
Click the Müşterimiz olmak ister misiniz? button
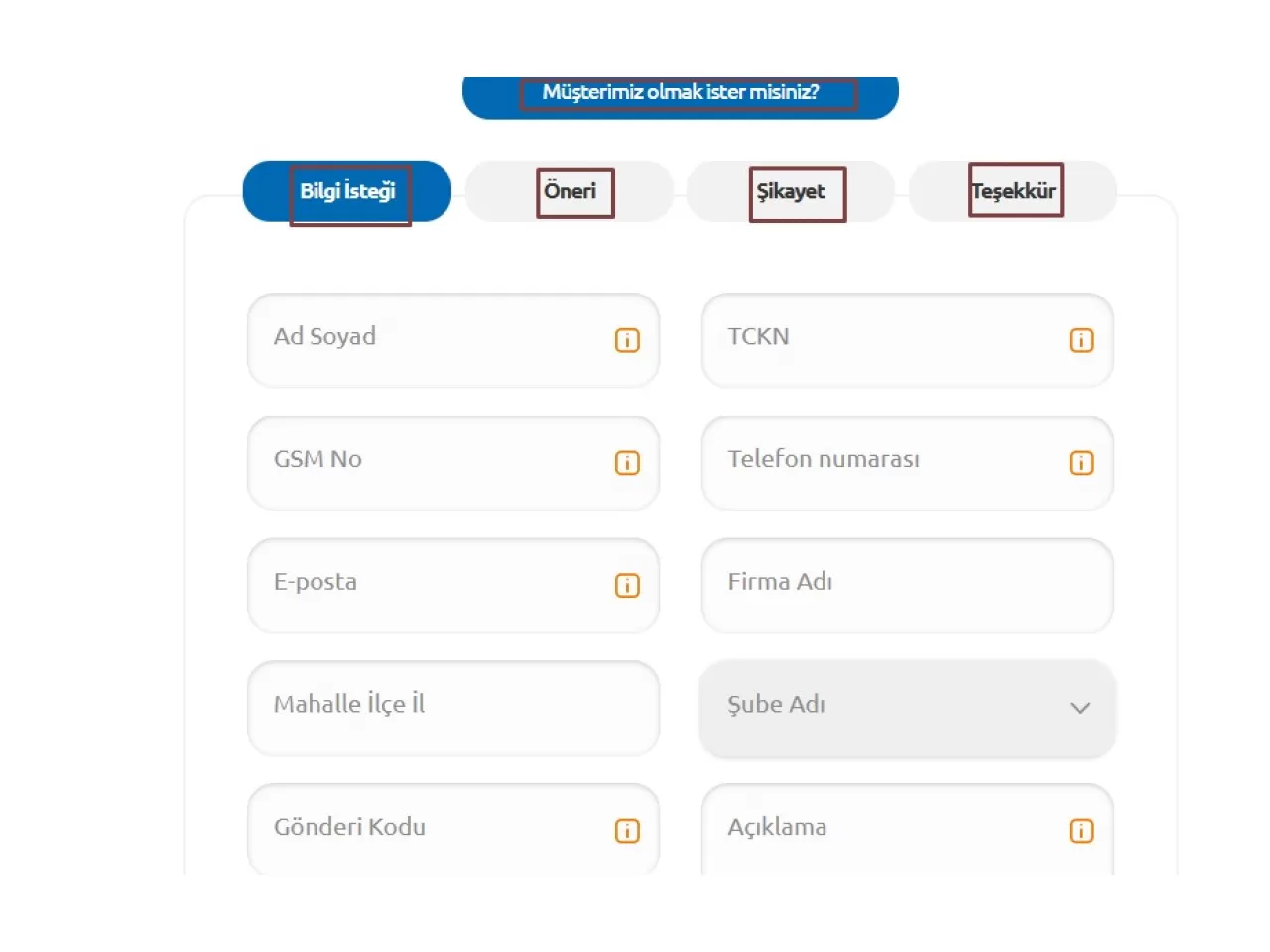[x=681, y=94]
